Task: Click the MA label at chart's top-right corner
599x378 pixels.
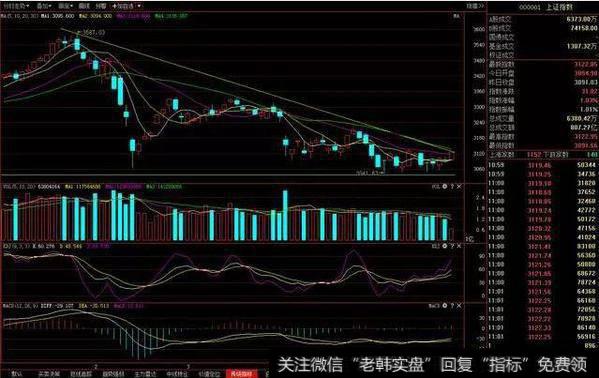Action: click(457, 16)
